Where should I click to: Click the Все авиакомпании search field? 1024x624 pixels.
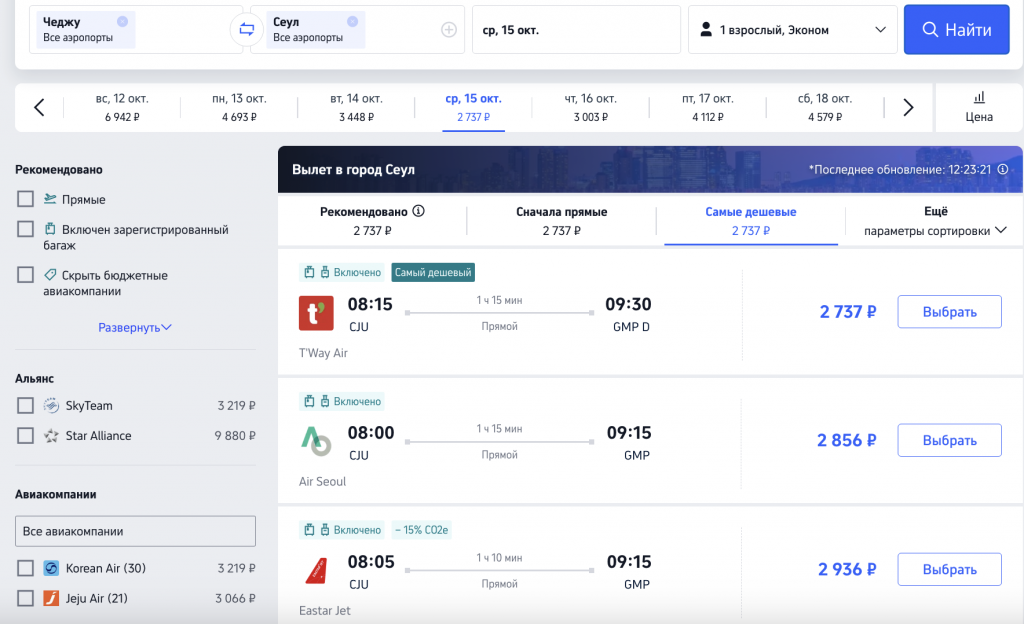(x=135, y=531)
